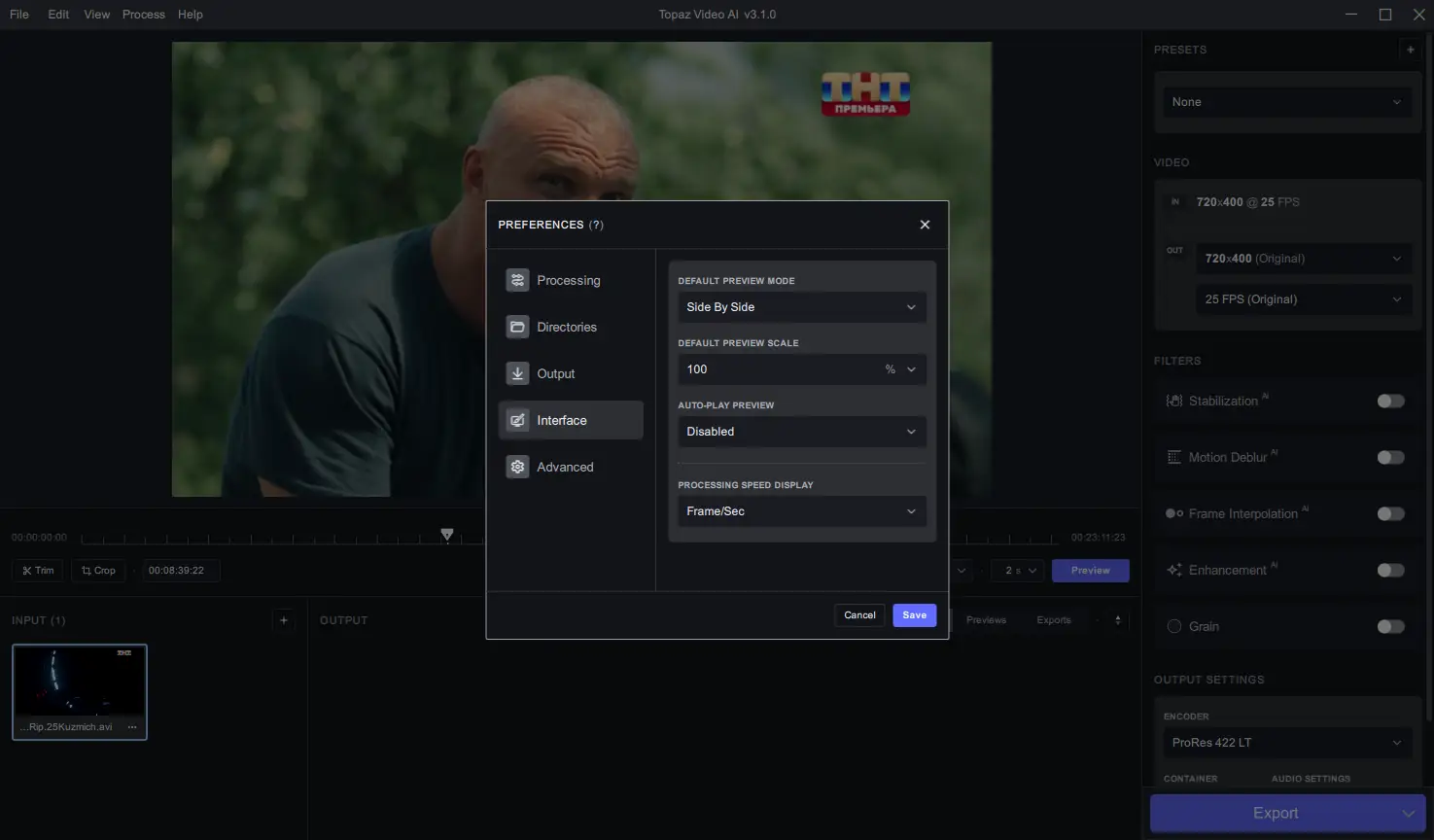Toggle the Grain switch

[1391, 626]
